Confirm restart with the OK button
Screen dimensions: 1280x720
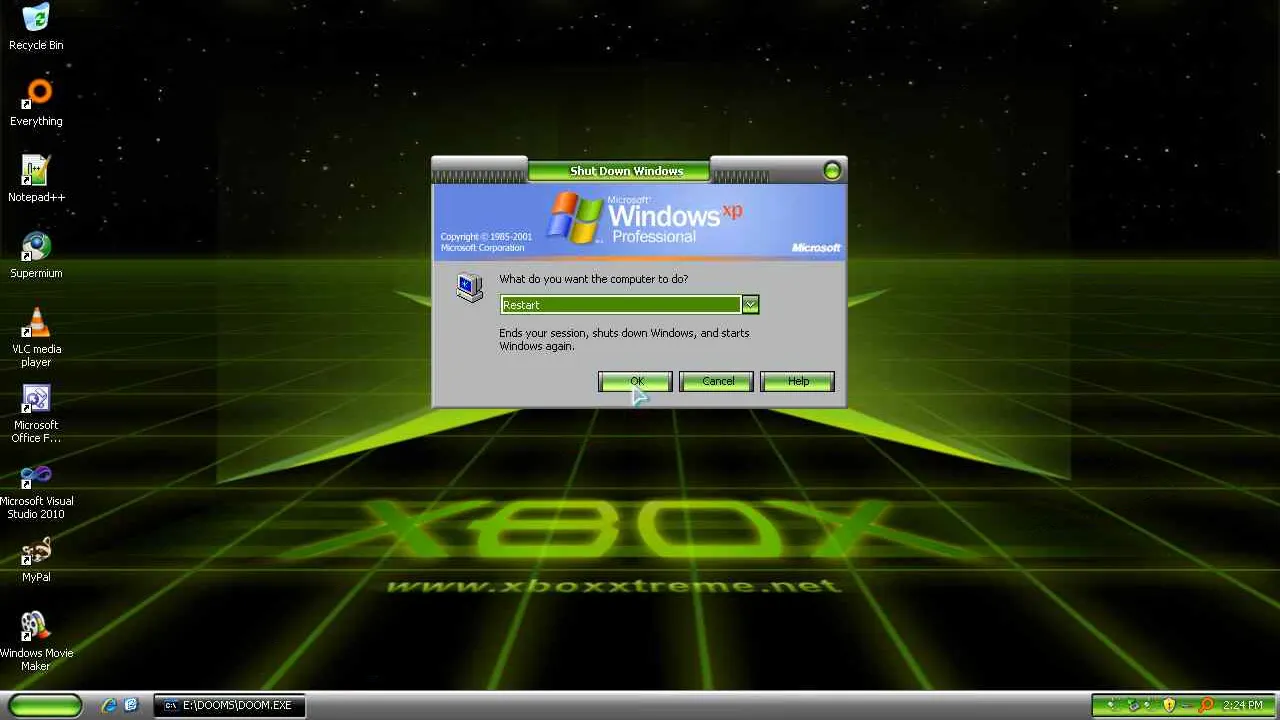coord(636,381)
